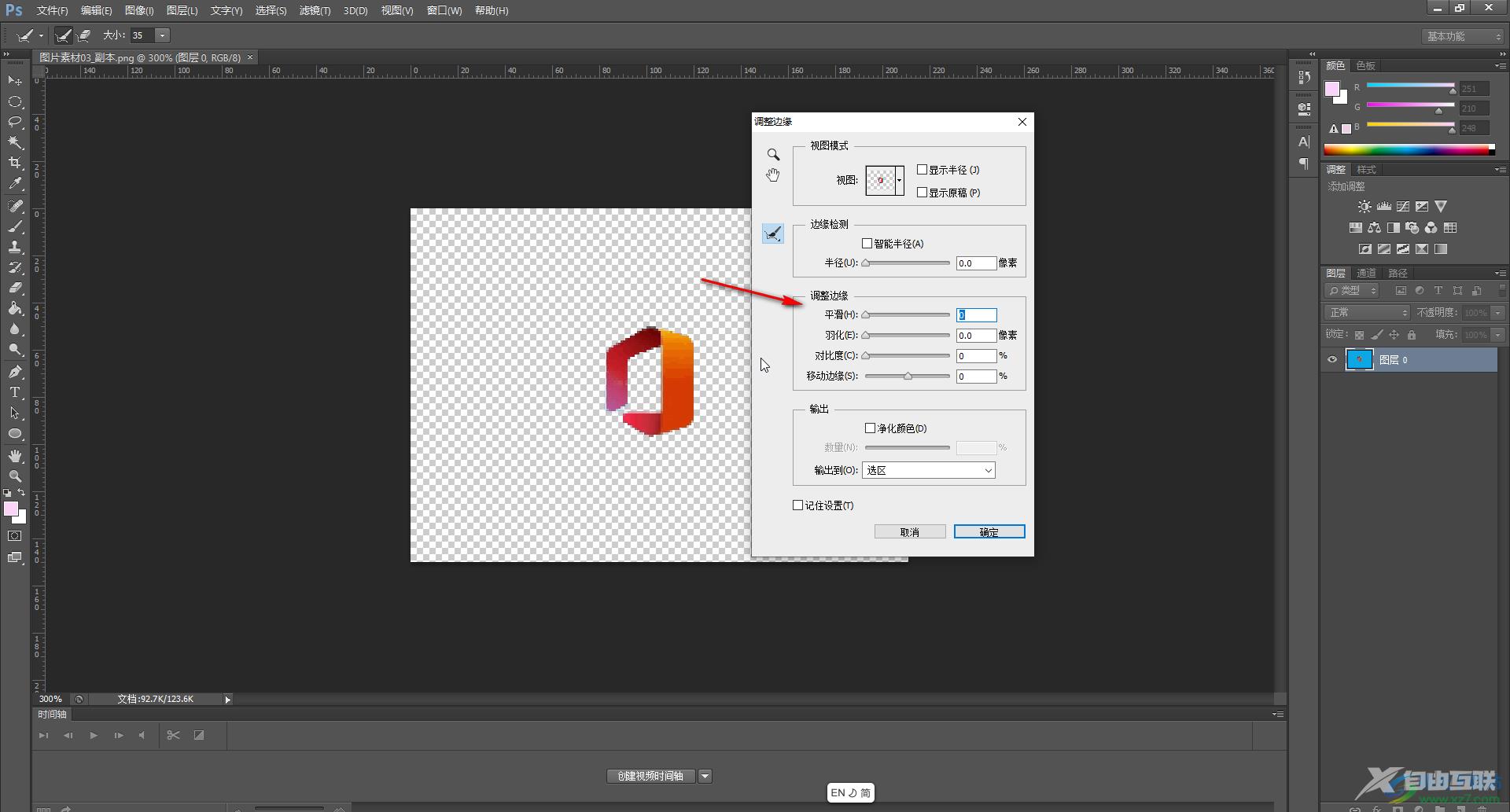Toggle lock transparent pixels in Layers panel
The height and width of the screenshot is (812, 1510).
tap(1359, 335)
